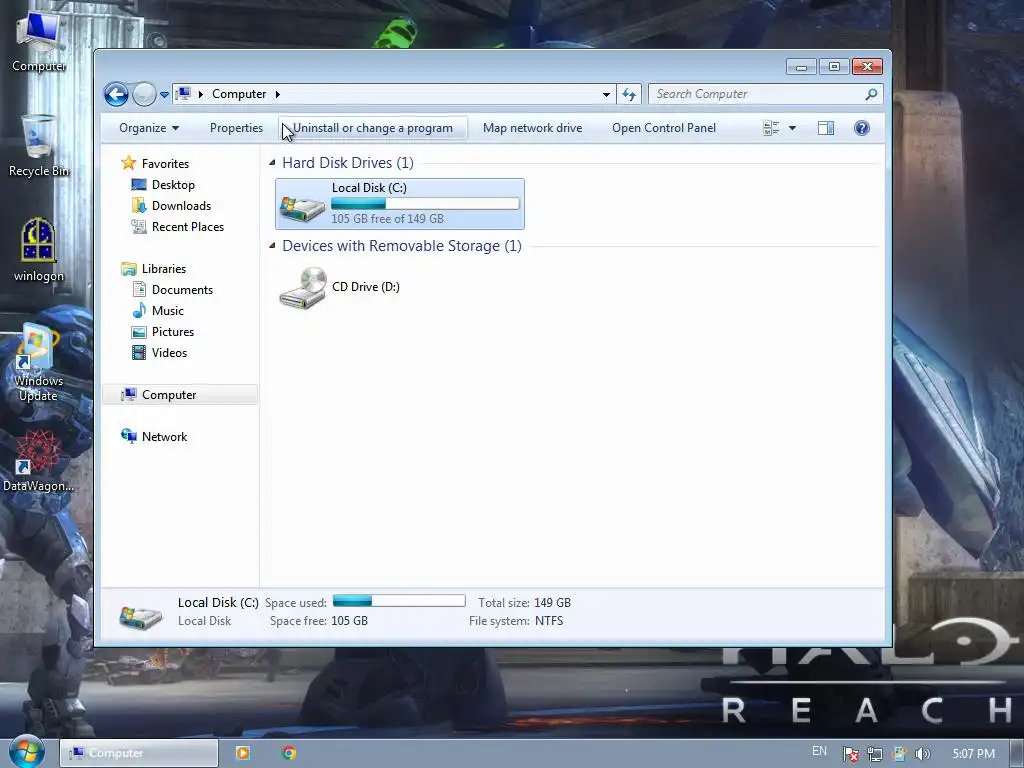The image size is (1024, 768).
Task: Open the address bar history dropdown
Action: click(606, 95)
